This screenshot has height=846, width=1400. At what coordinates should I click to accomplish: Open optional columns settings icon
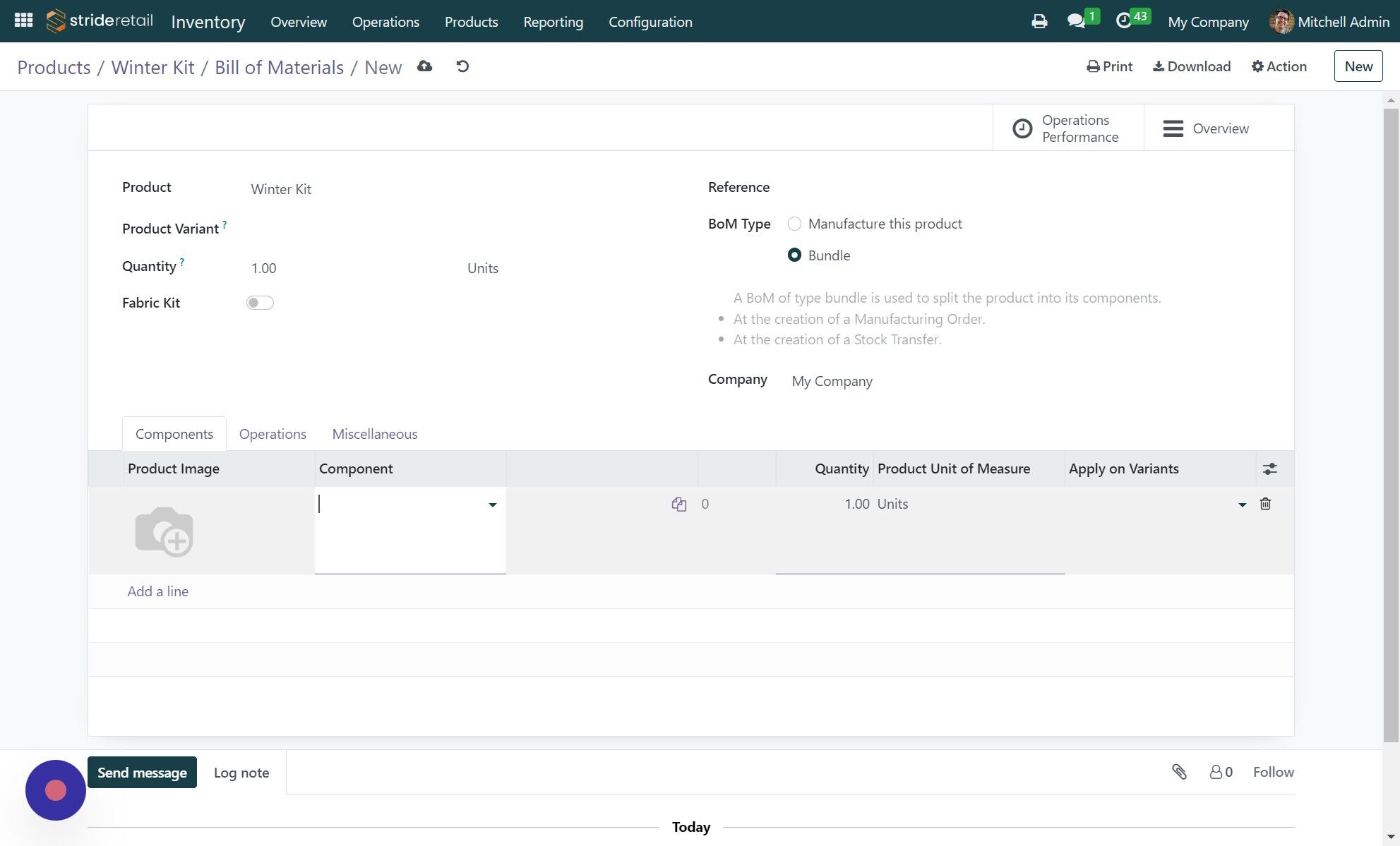coord(1269,469)
